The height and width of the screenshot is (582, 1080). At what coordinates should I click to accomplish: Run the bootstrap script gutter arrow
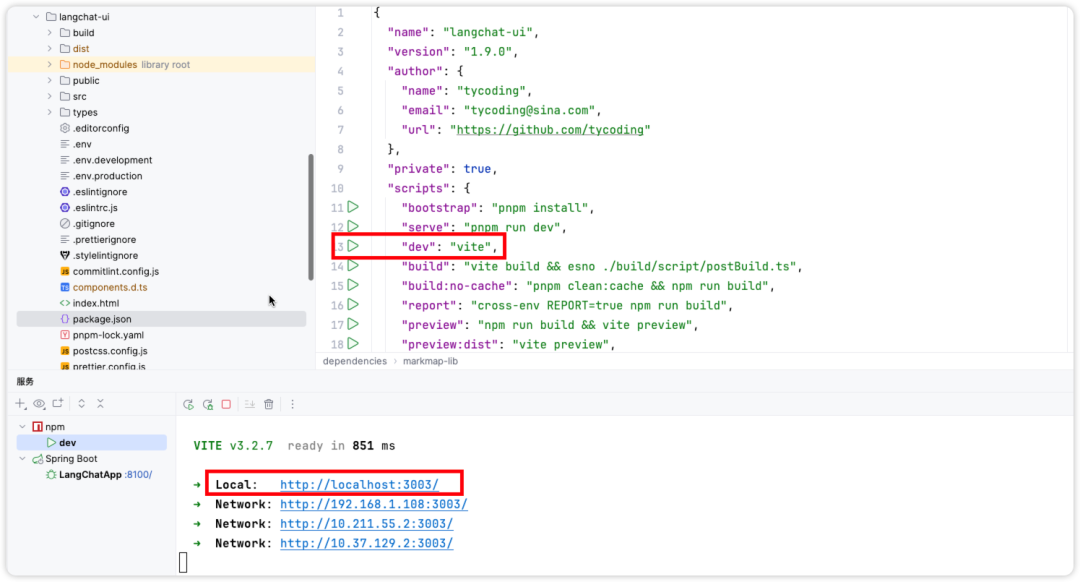[x=353, y=207]
